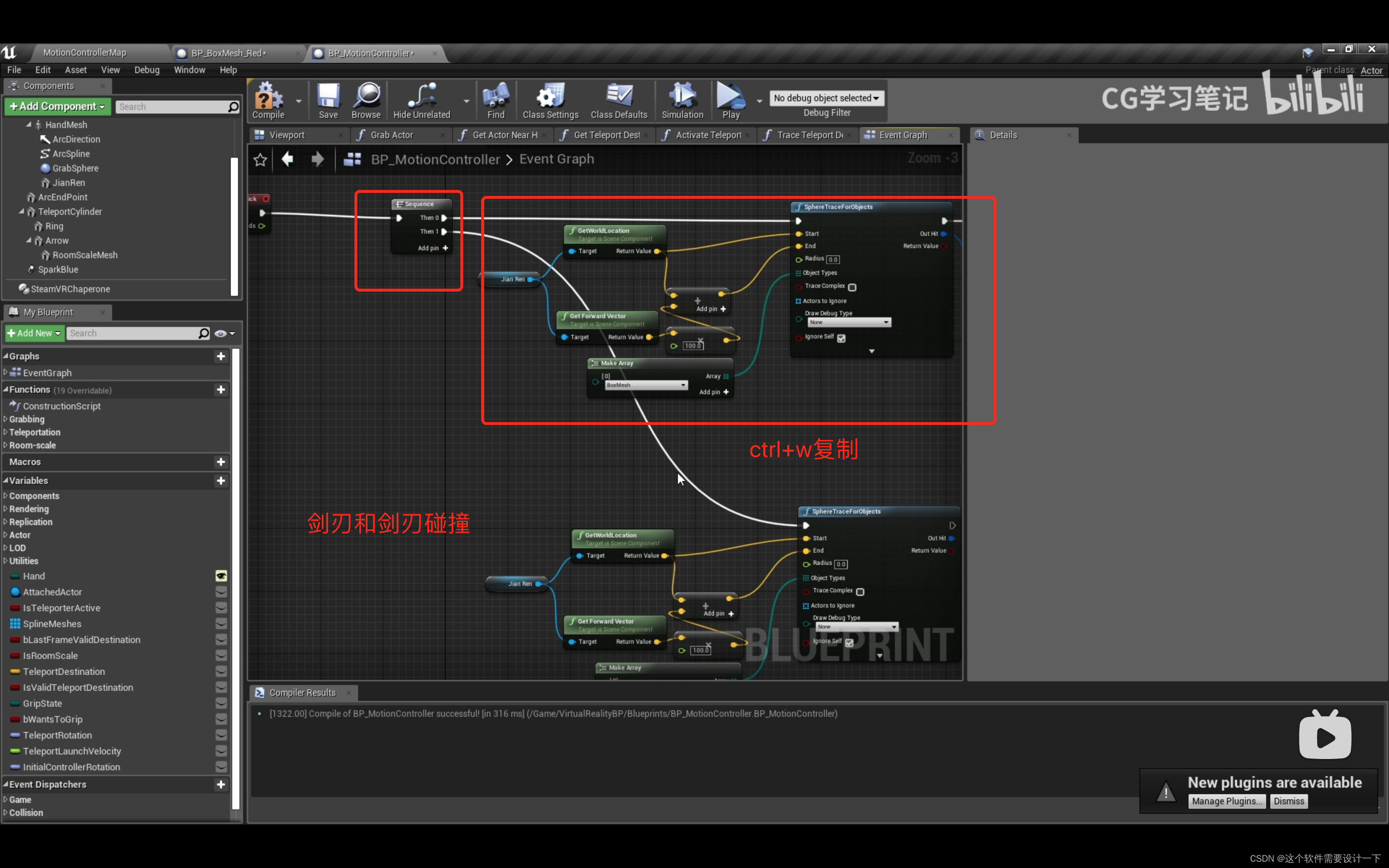This screenshot has width=1389, height=868.
Task: Toggle Ignore Self checkbox on top SphereTrace node
Action: (x=842, y=338)
